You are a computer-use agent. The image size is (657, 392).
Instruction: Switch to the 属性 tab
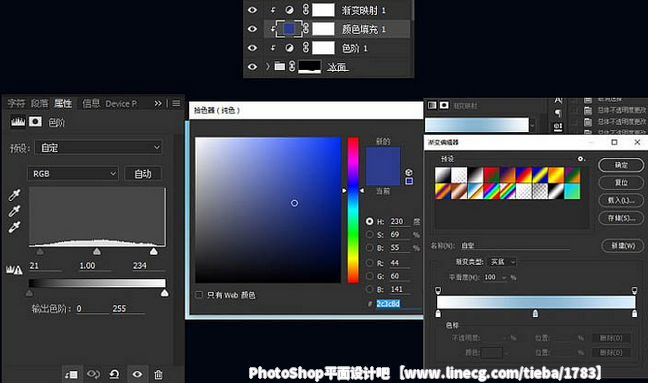click(x=63, y=103)
